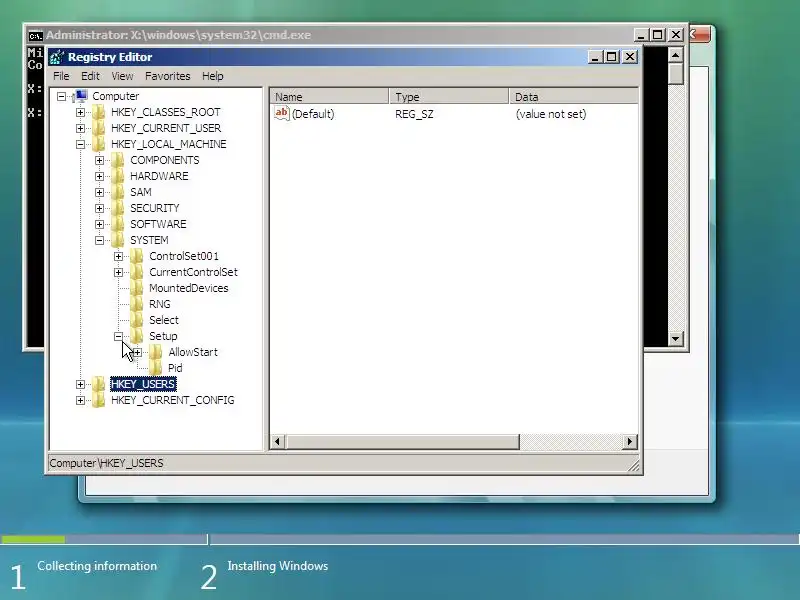Viewport: 800px width, 600px height.
Task: Click the values pane horizontal scrollbar thumb
Action: tap(402, 441)
